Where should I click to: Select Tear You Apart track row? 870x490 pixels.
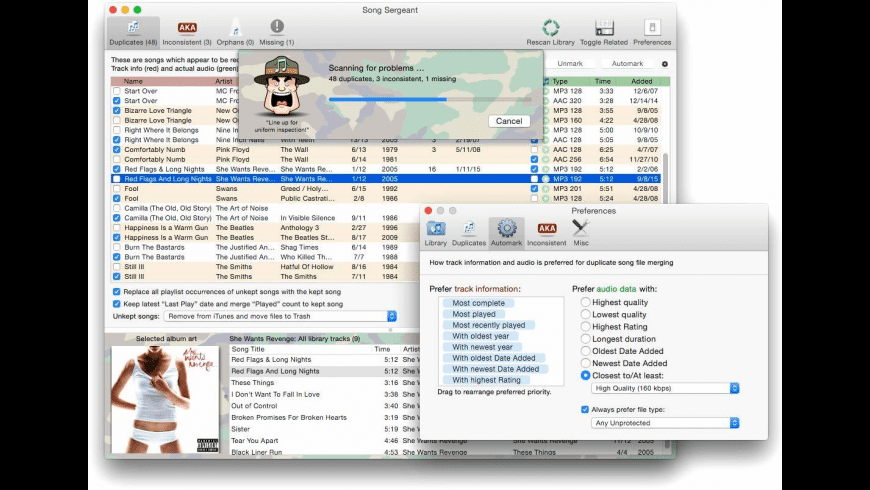pos(255,441)
